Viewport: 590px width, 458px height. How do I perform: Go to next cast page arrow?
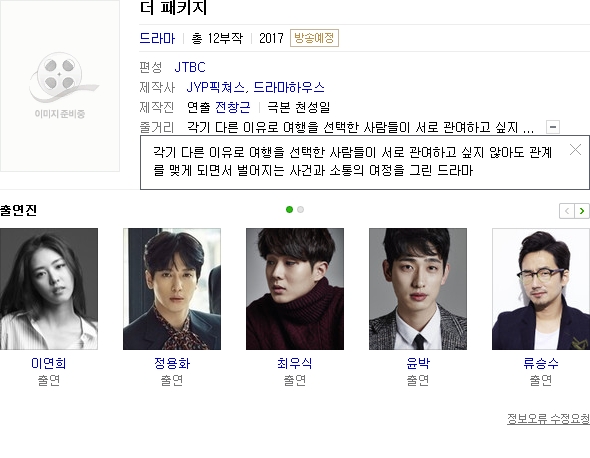(582, 211)
